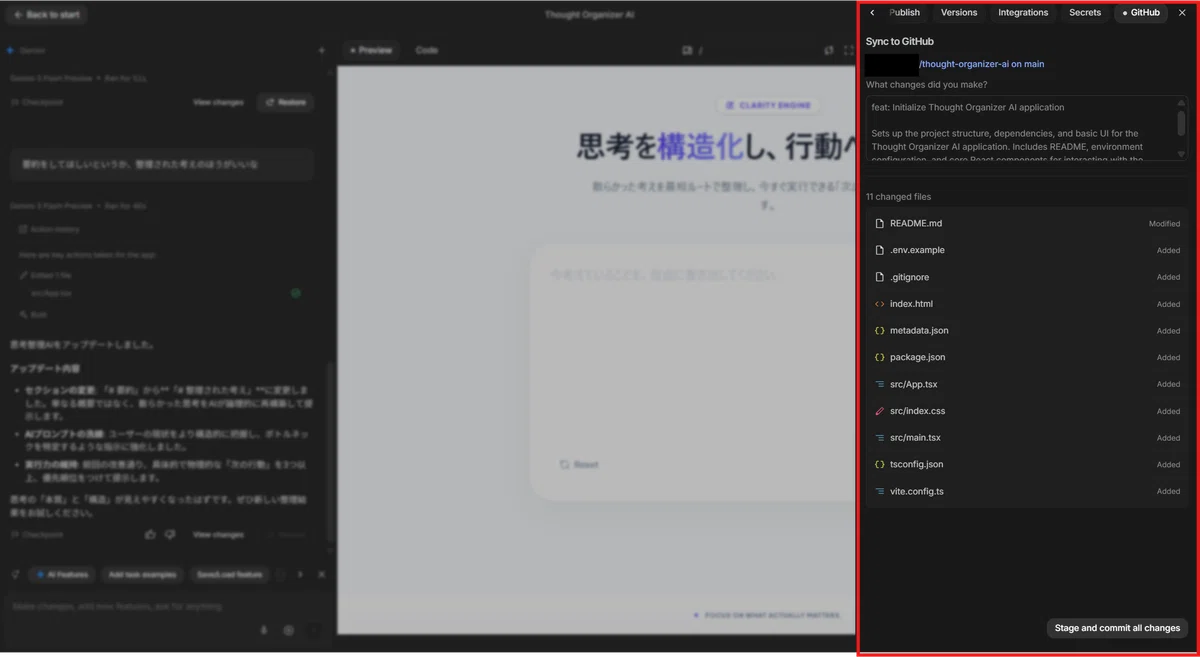This screenshot has height=657, width=1200.
Task: Choose the Add task examples suggestion chip
Action: coord(143,575)
